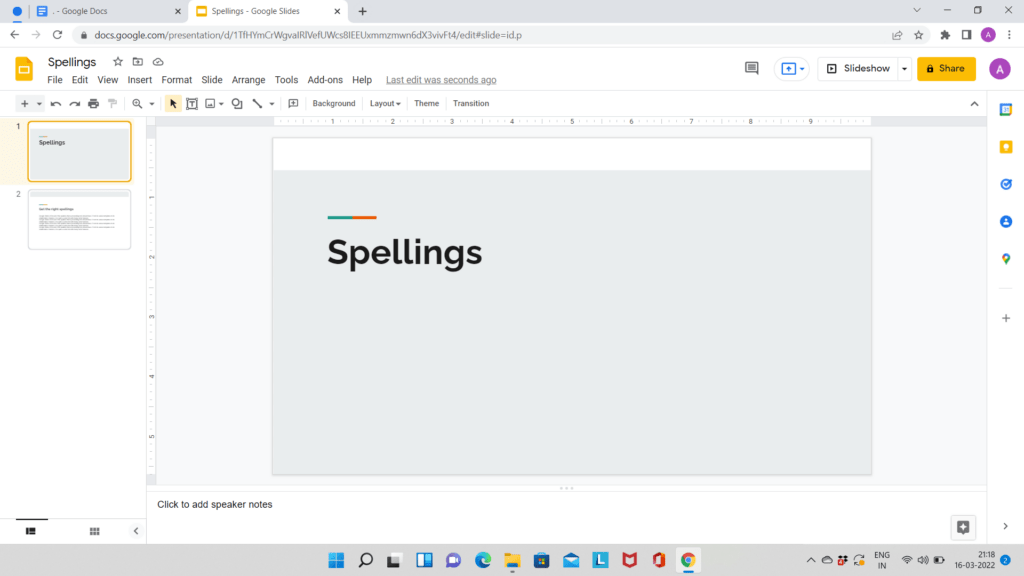Open the Layout dropdown
This screenshot has width=1024, height=576.
coord(384,103)
